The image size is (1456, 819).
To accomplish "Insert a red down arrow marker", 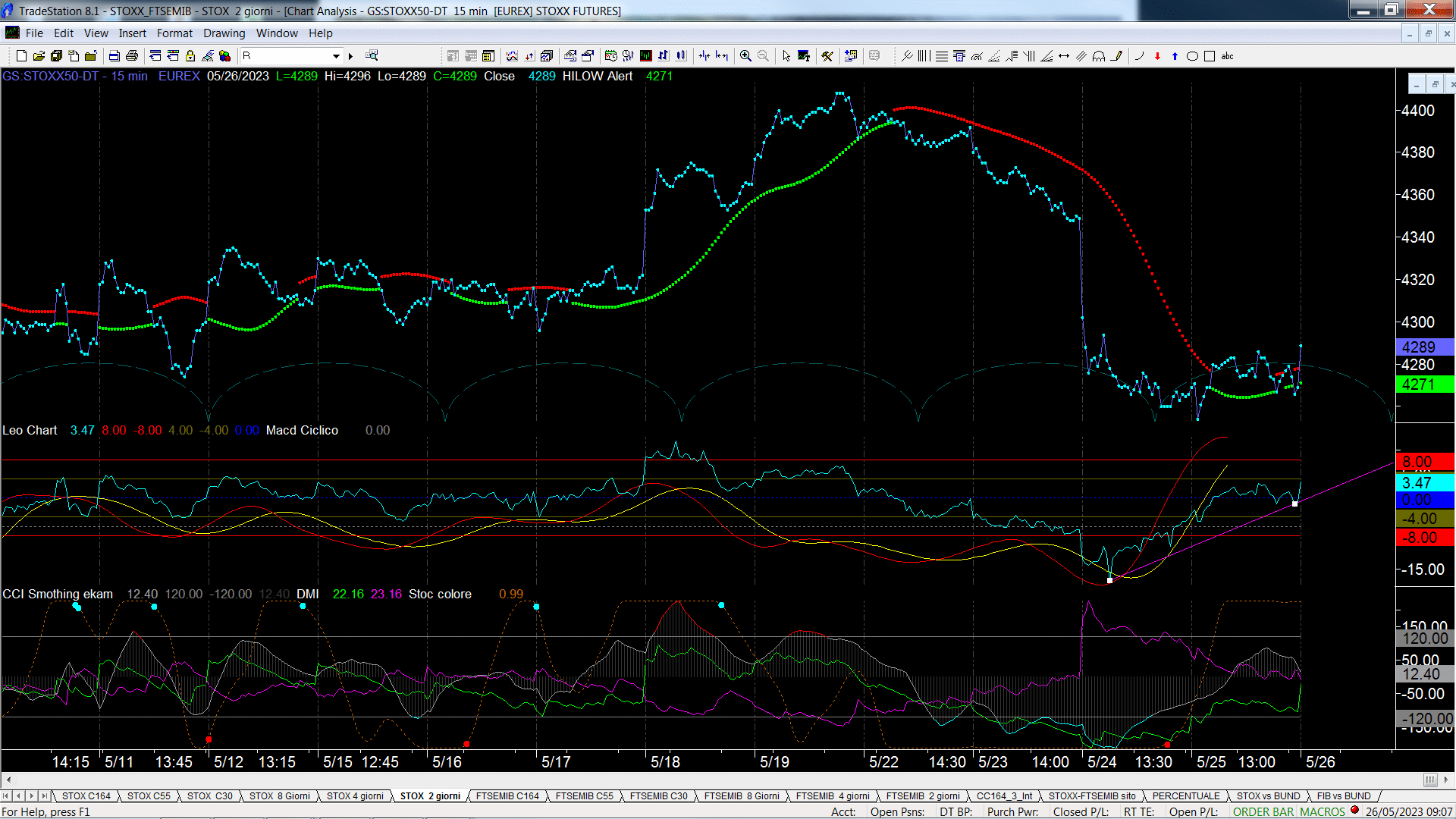I will tap(1157, 55).
